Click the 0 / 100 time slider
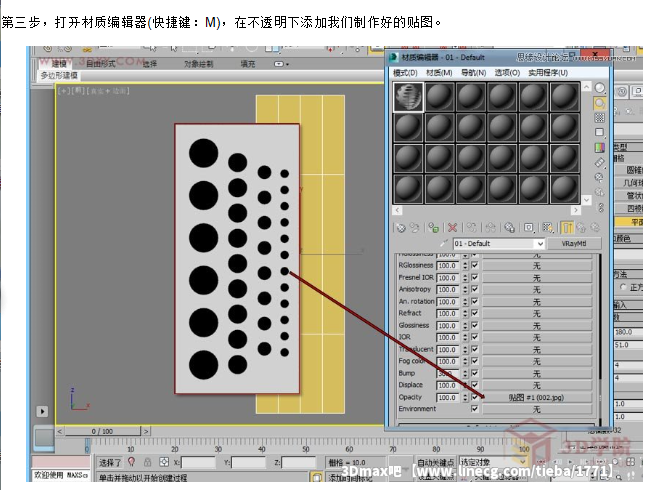 (102, 431)
